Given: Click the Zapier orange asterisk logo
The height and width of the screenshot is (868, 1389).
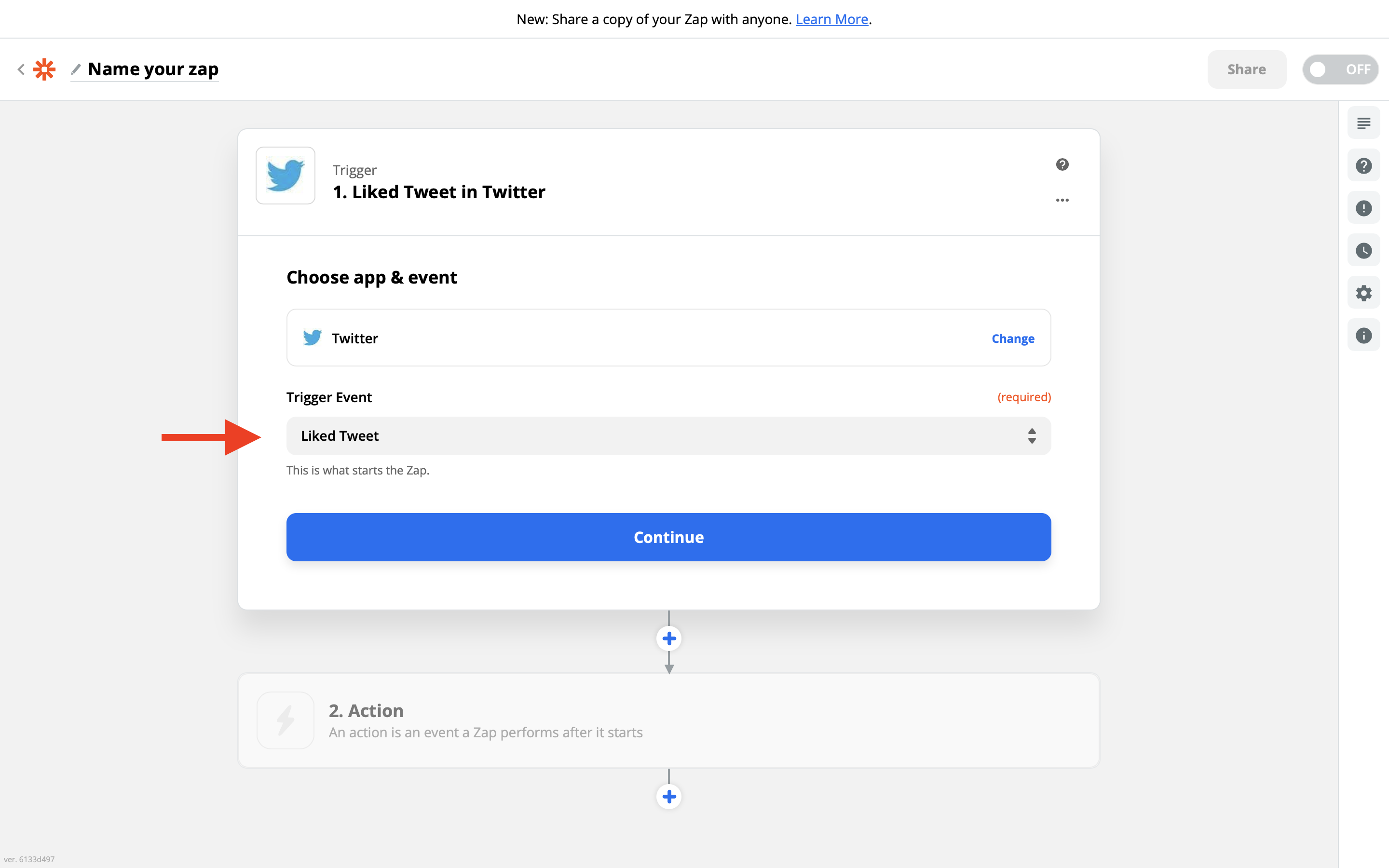Looking at the screenshot, I should [x=44, y=69].
